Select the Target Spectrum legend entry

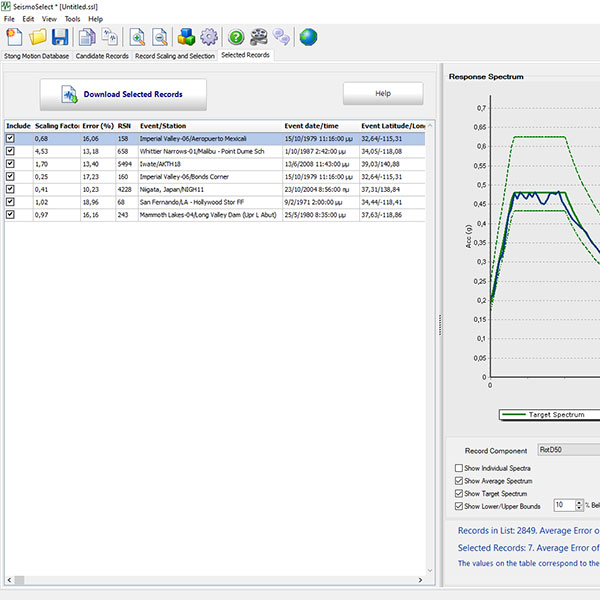(550, 414)
